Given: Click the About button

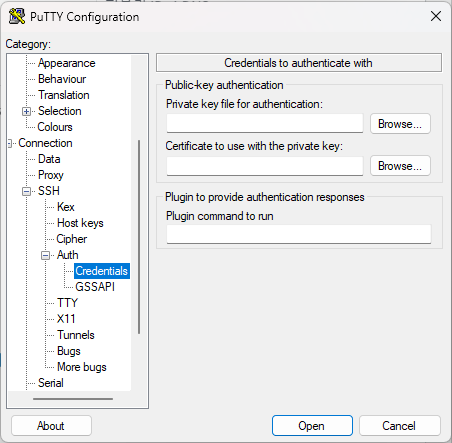Looking at the screenshot, I should 51,426.
